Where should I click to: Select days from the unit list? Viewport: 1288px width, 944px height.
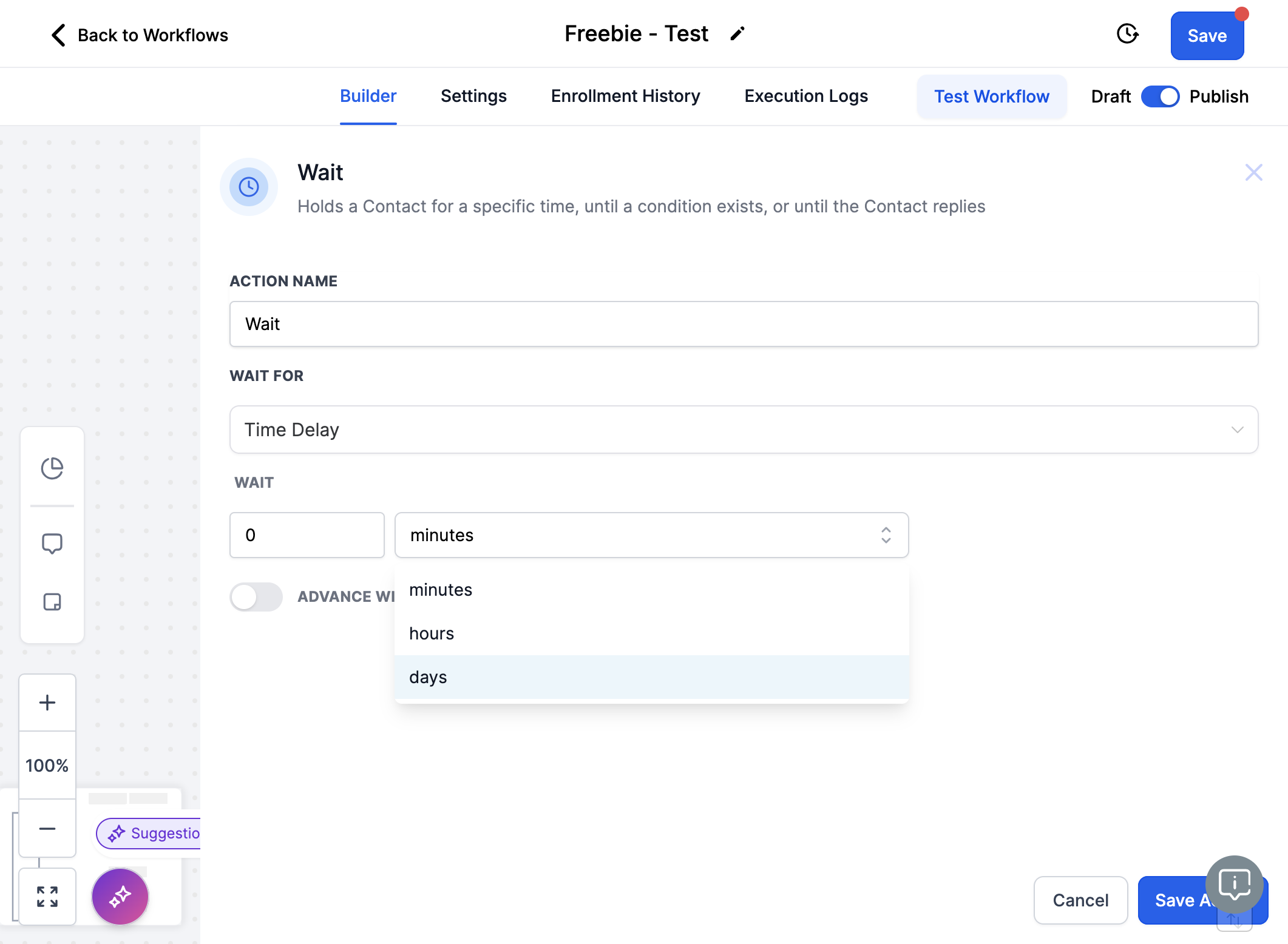(651, 677)
